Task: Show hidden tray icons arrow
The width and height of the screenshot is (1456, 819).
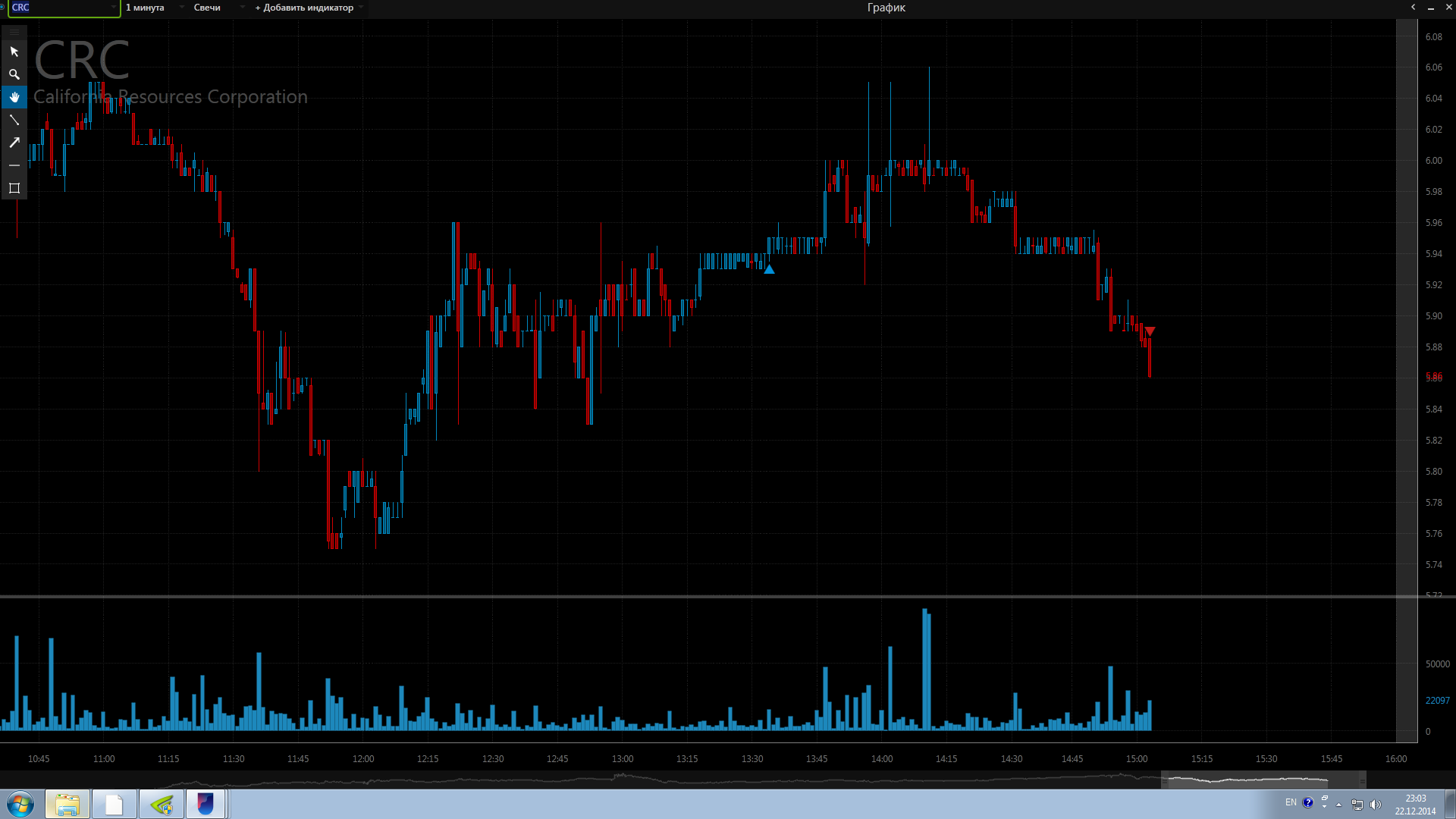Action: coord(1338,805)
